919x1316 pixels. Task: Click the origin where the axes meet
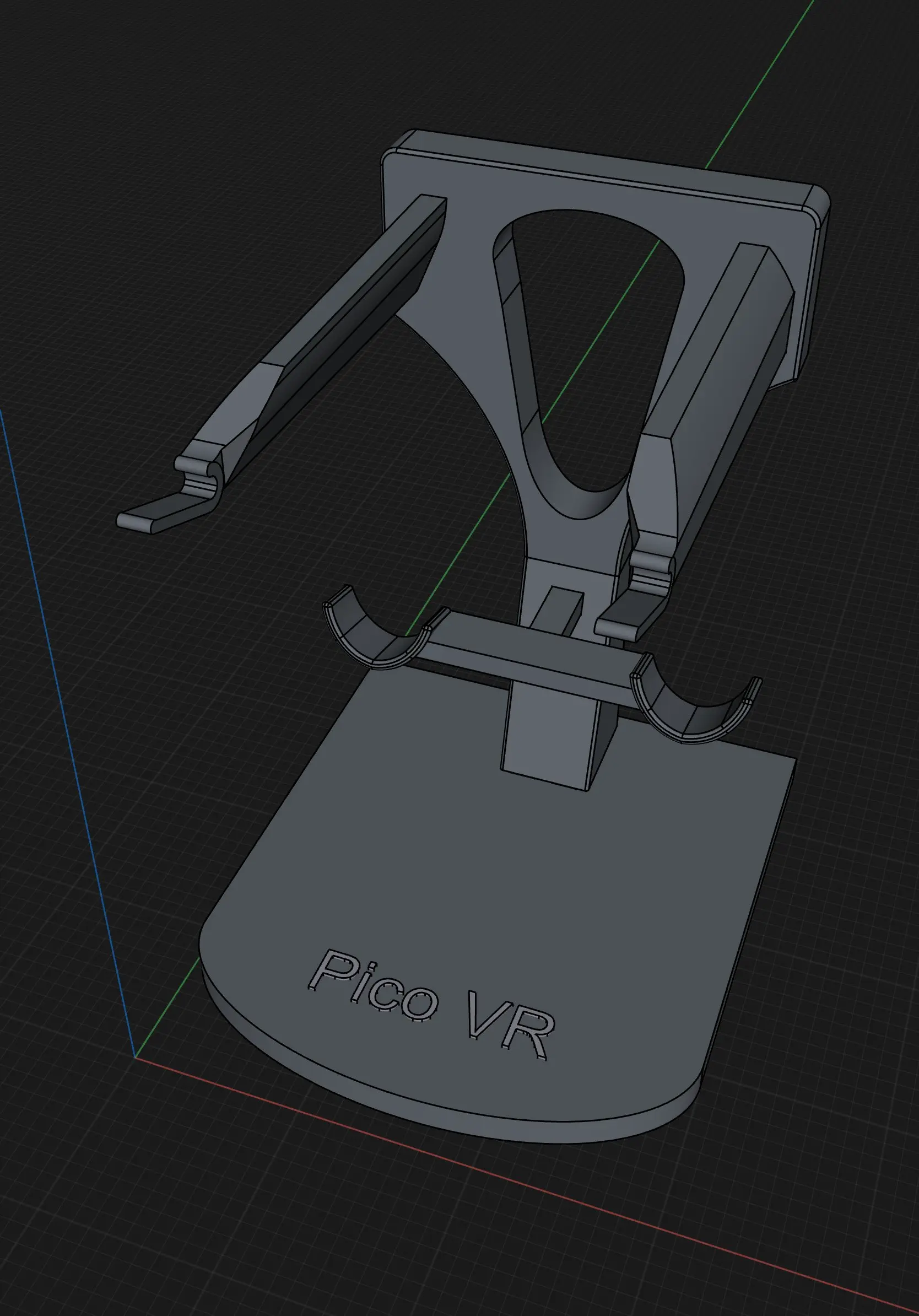click(135, 1058)
